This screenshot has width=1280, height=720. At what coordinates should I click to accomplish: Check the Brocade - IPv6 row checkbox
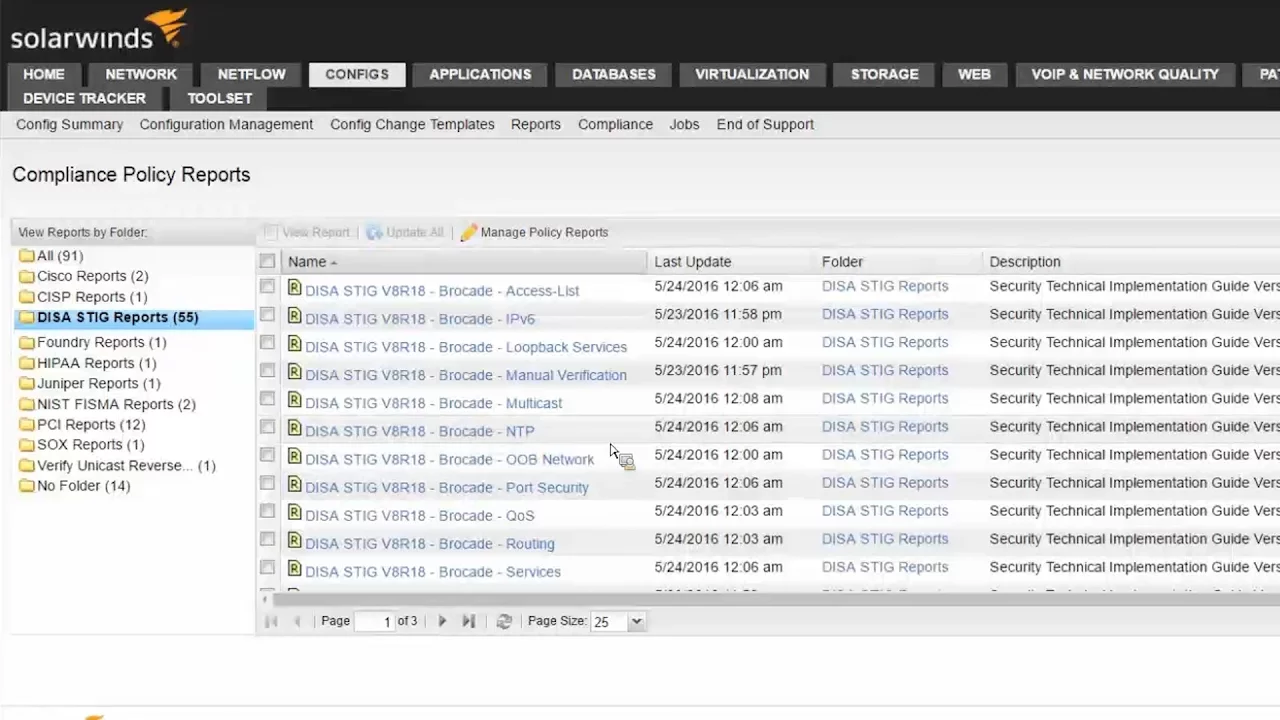[267, 314]
